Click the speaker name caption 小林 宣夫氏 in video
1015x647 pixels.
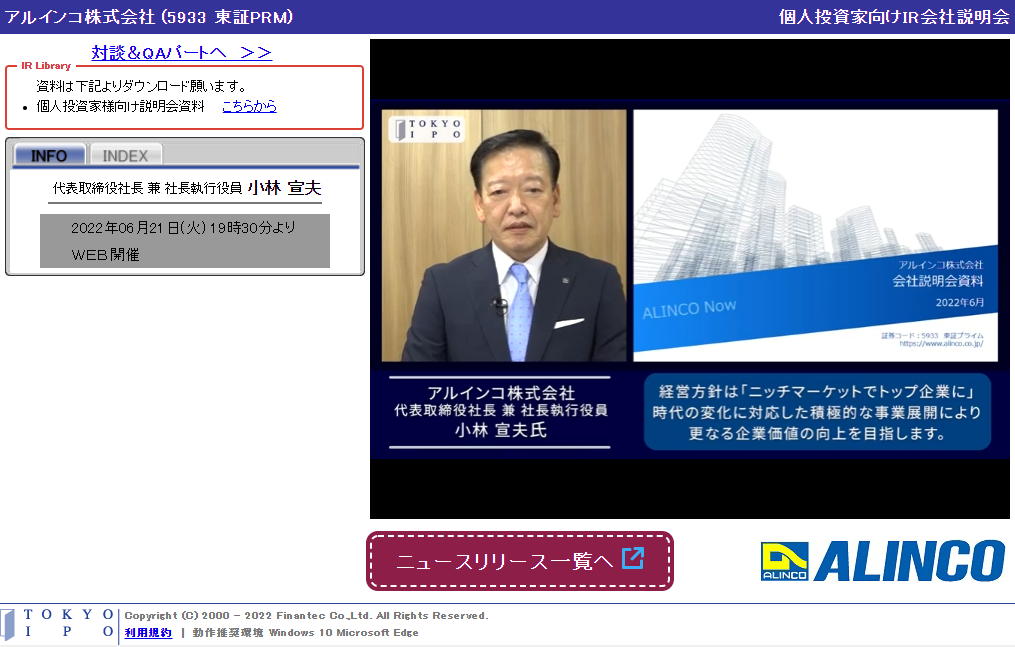click(x=500, y=430)
